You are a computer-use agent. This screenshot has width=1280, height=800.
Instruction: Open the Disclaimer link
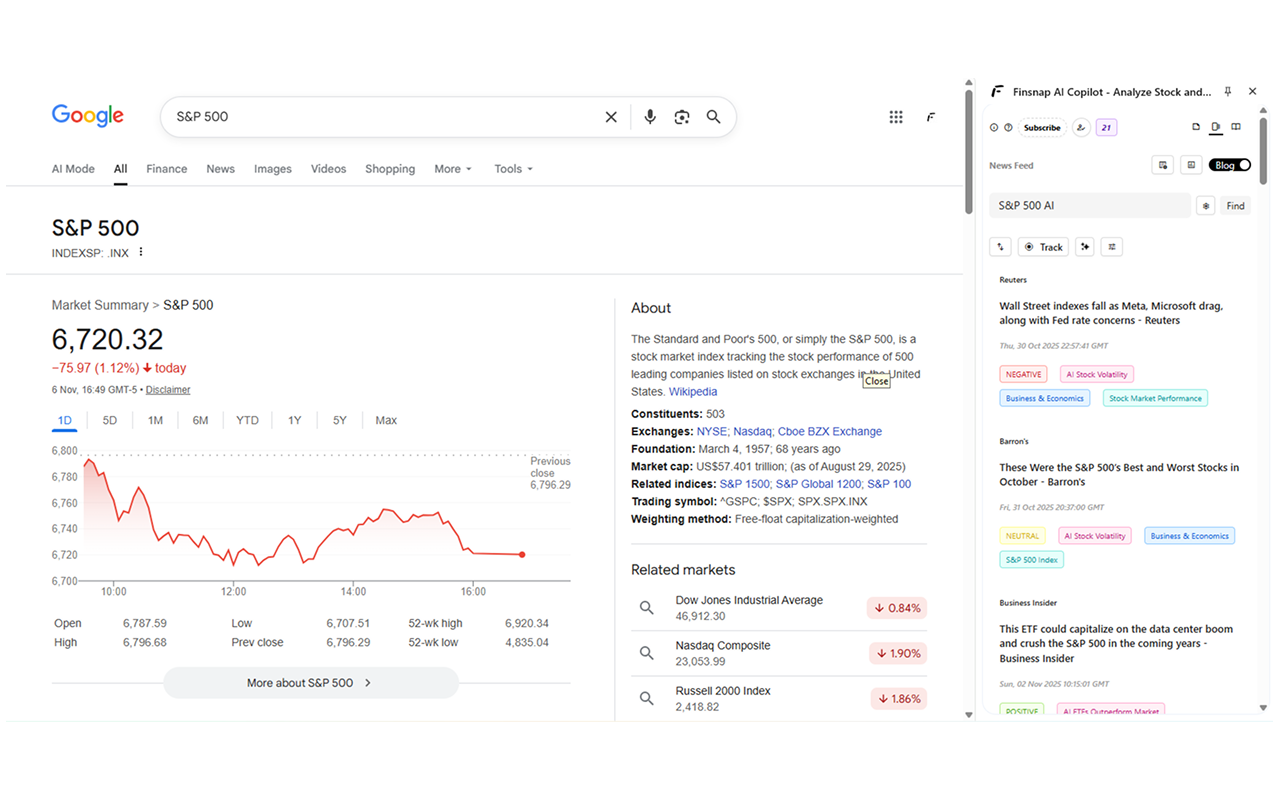pyautogui.click(x=168, y=390)
